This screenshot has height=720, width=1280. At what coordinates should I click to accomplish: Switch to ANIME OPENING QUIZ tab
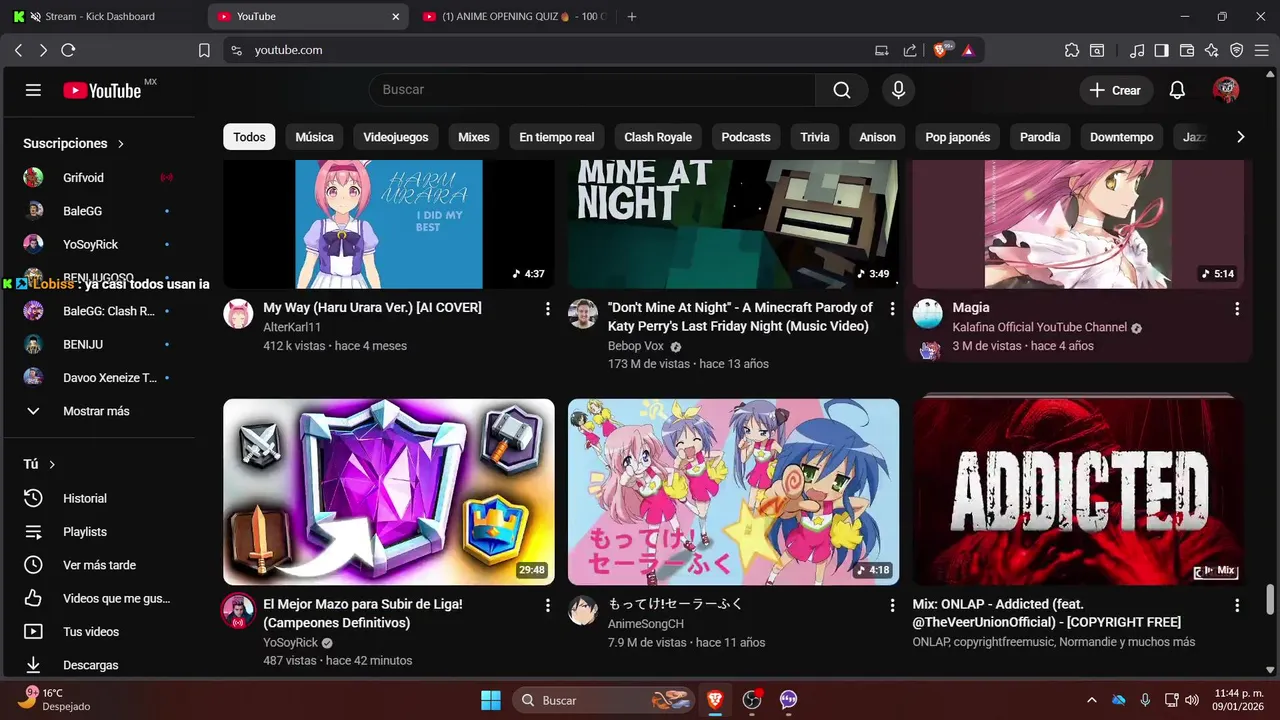(514, 16)
